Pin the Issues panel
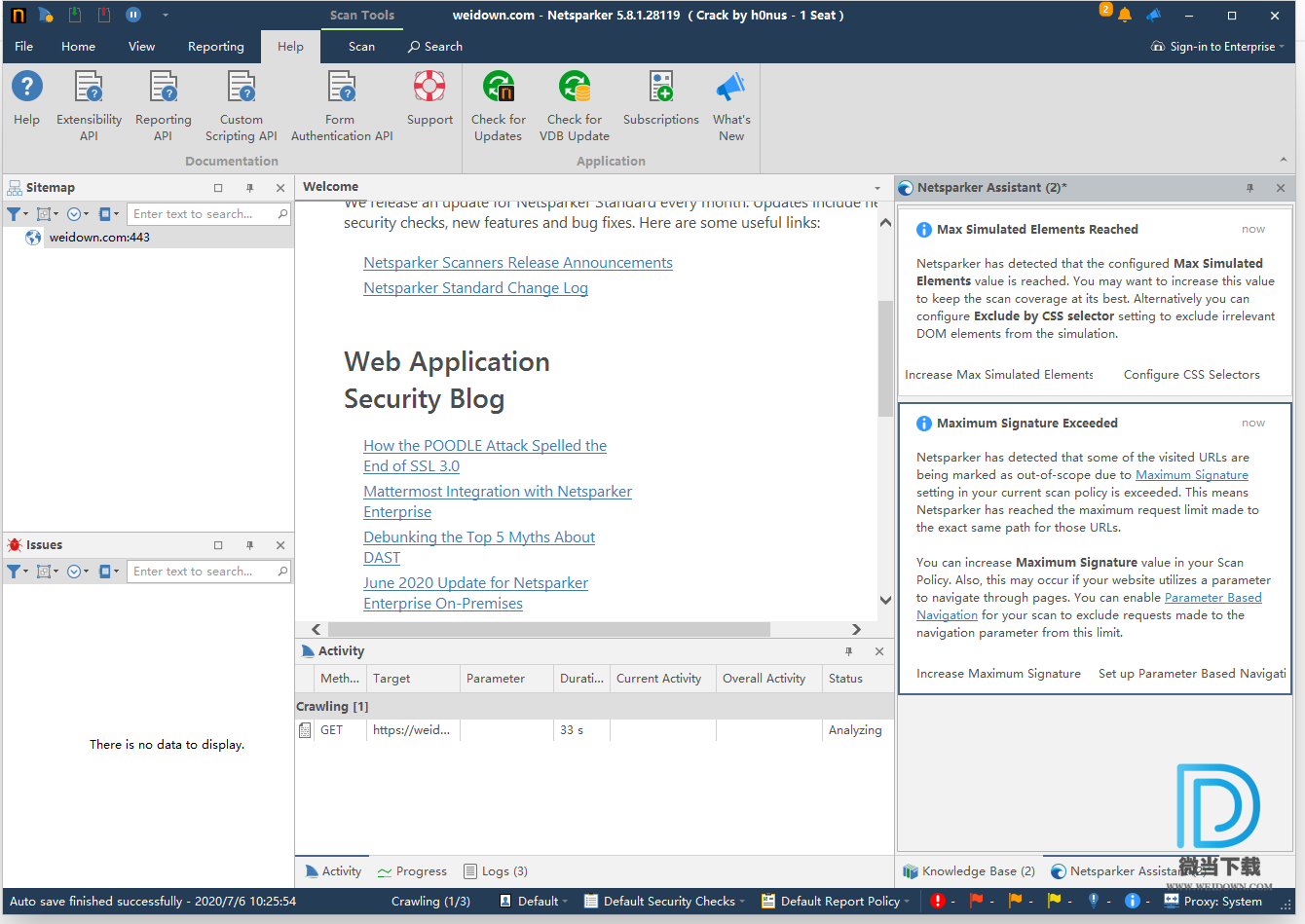1305x924 pixels. (x=249, y=545)
